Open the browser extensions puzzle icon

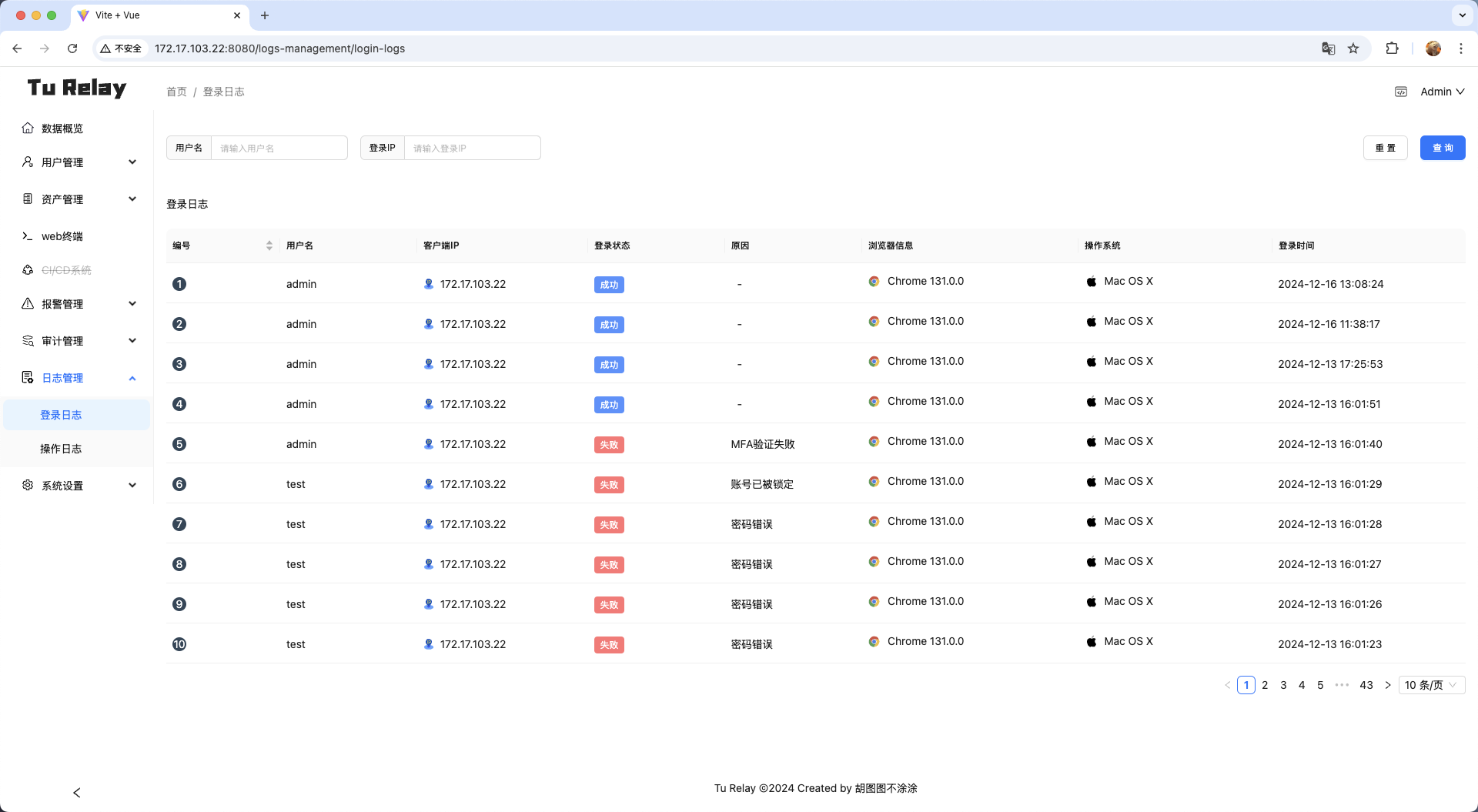pyautogui.click(x=1392, y=48)
